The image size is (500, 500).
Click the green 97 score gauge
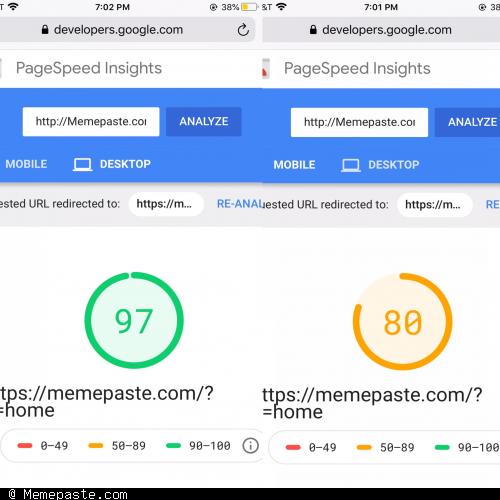[134, 320]
